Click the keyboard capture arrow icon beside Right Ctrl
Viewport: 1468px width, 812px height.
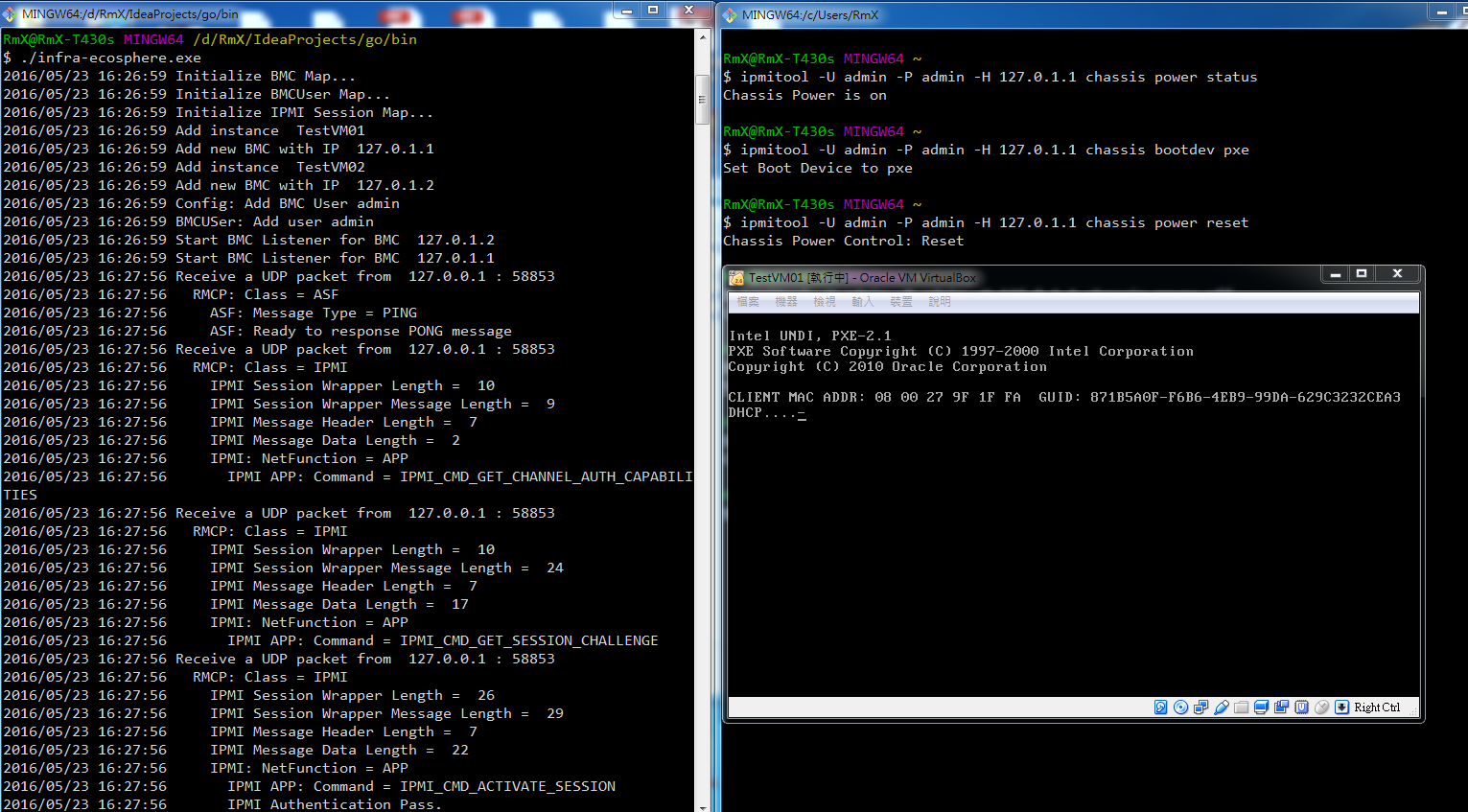click(1341, 708)
